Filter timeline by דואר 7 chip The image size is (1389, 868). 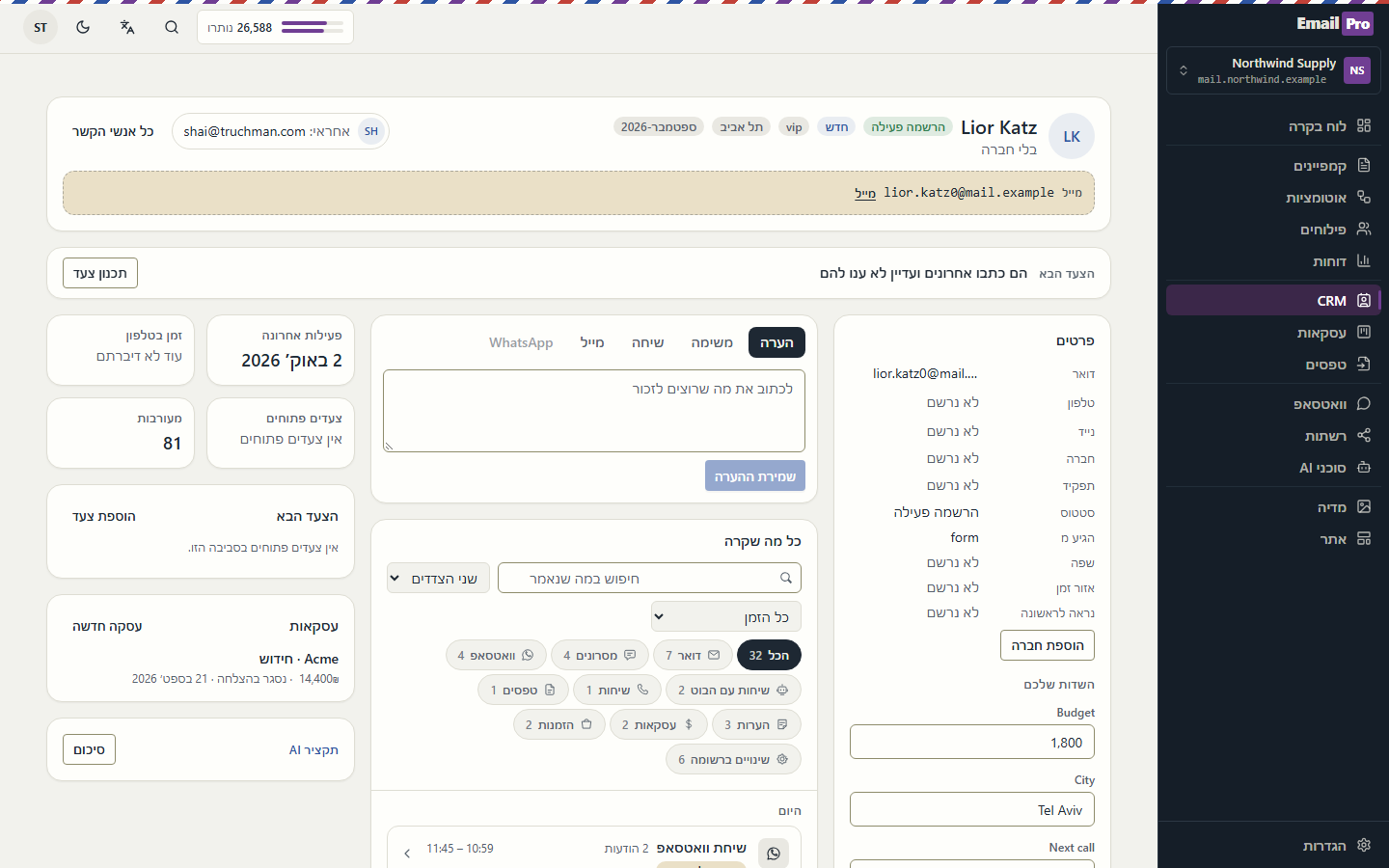pos(693,655)
